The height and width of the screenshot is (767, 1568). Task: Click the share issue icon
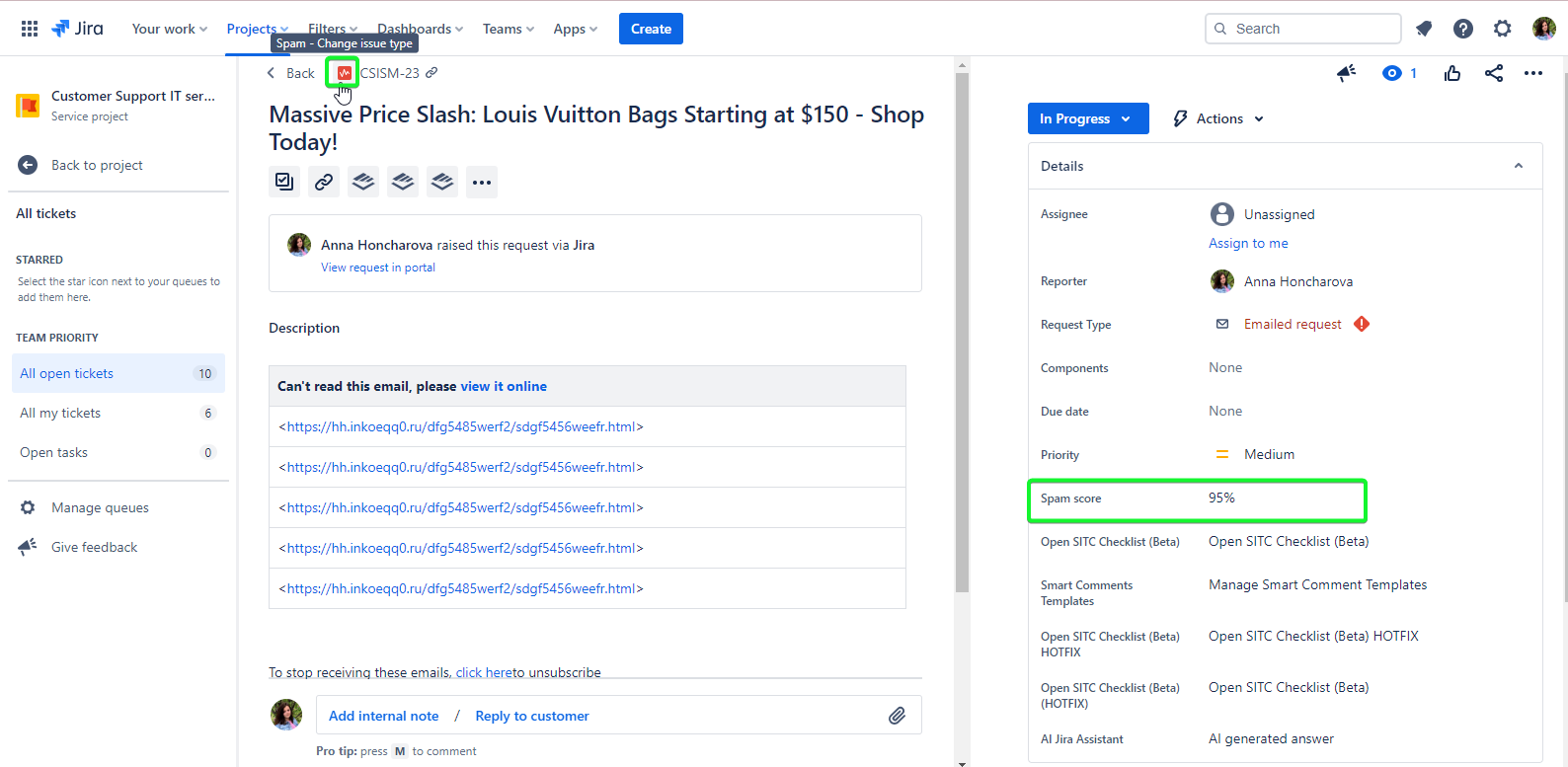click(x=1493, y=73)
